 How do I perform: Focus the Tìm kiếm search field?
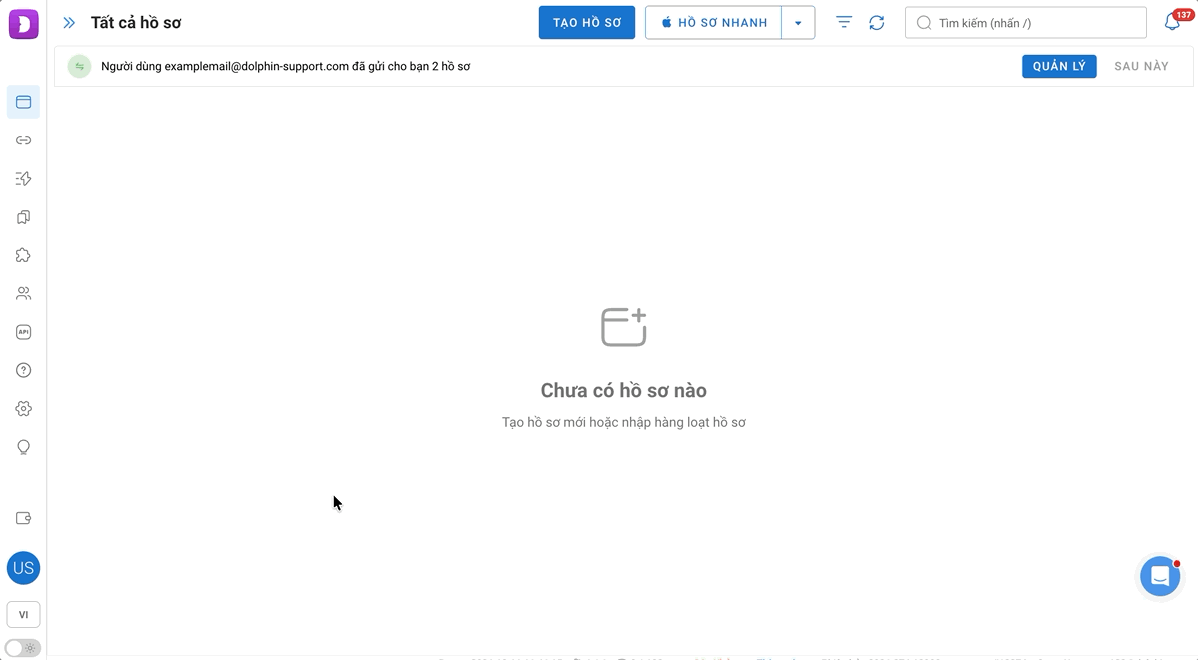pos(1025,23)
